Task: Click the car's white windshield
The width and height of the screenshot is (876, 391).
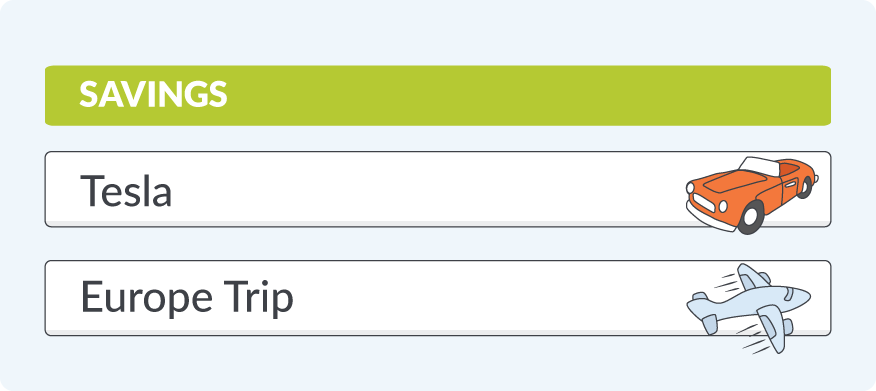Action: click(759, 166)
